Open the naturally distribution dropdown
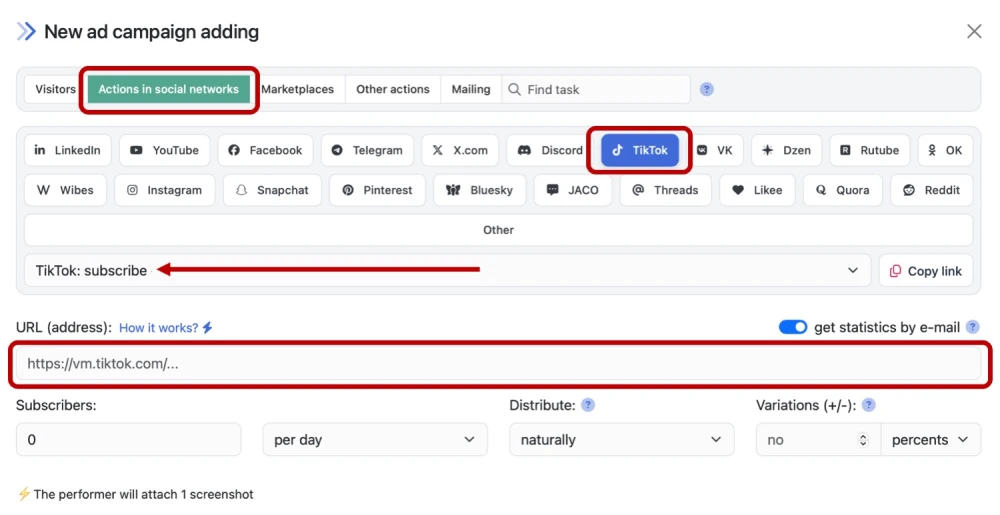This screenshot has height=515, width=1000. 621,440
